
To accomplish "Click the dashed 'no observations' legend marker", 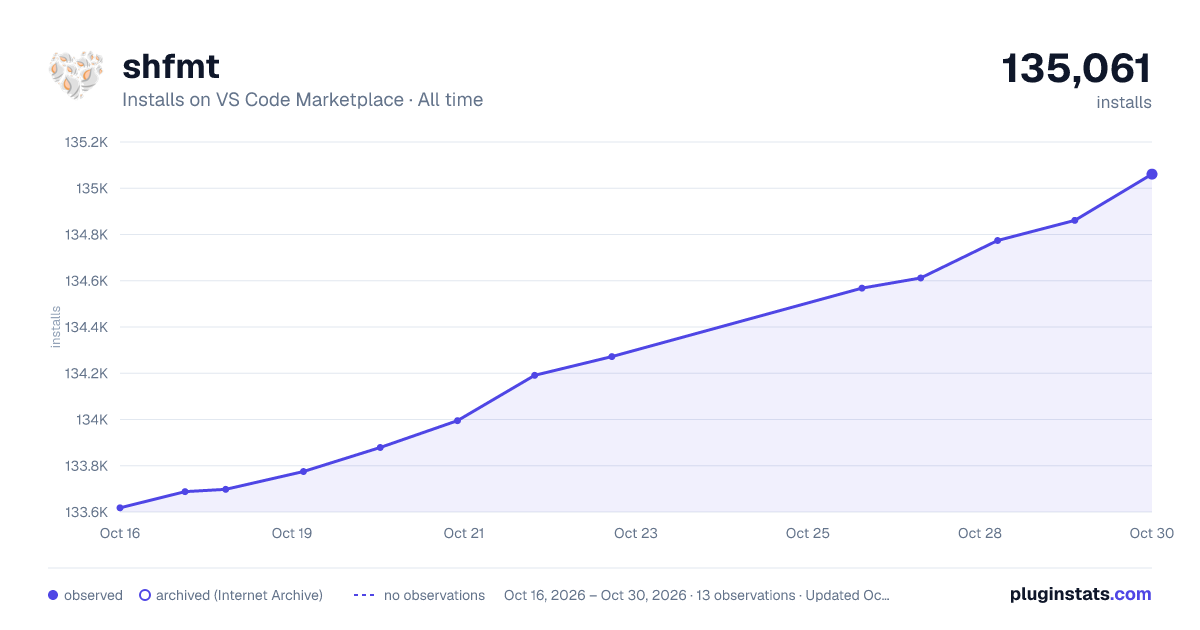I will point(364,595).
